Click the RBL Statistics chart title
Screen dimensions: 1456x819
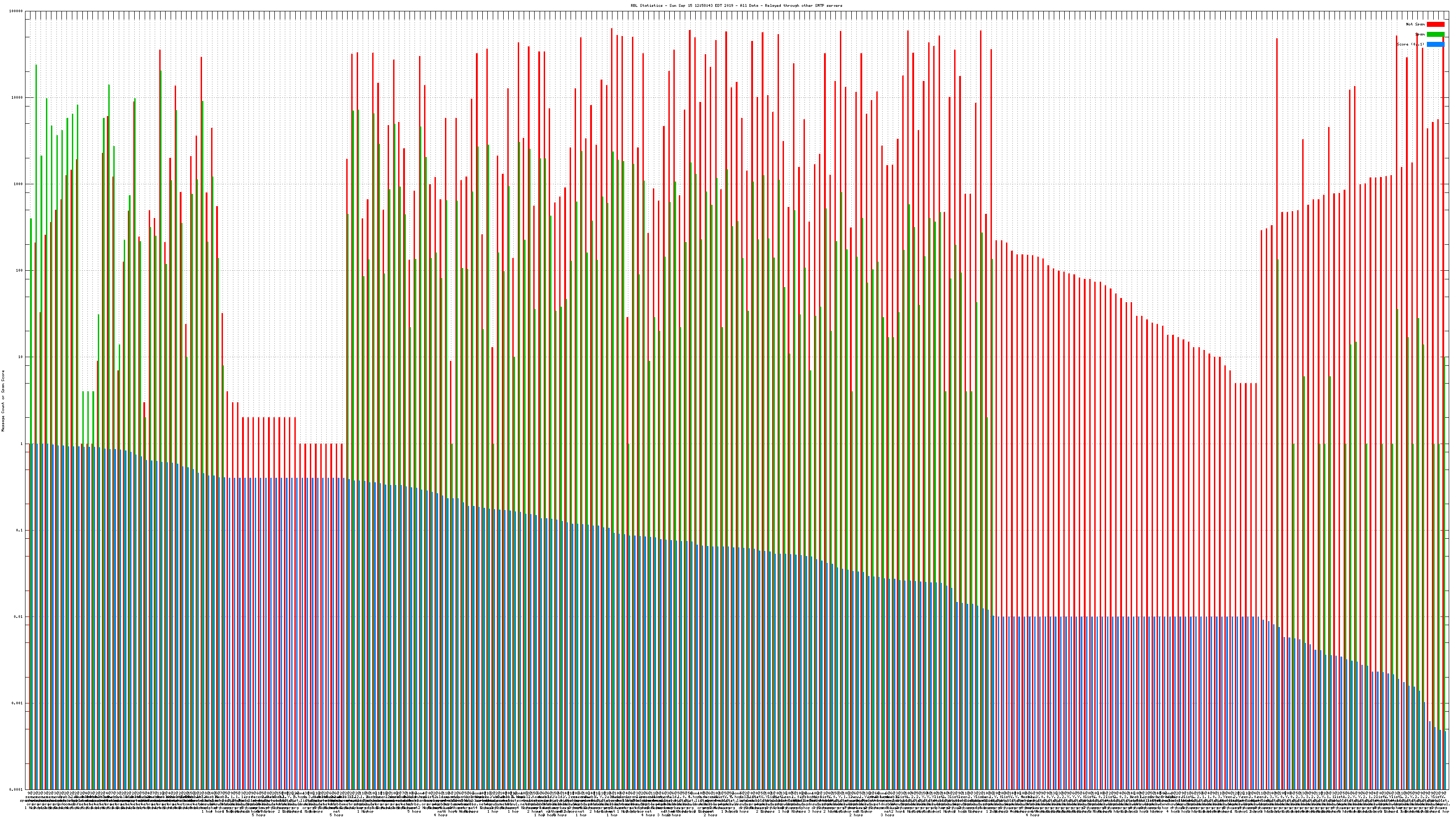coord(736,5)
